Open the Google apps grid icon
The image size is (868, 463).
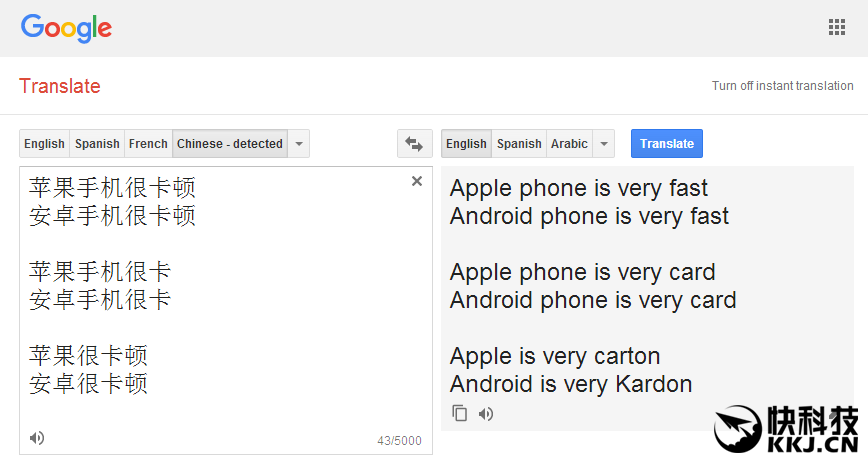(836, 27)
